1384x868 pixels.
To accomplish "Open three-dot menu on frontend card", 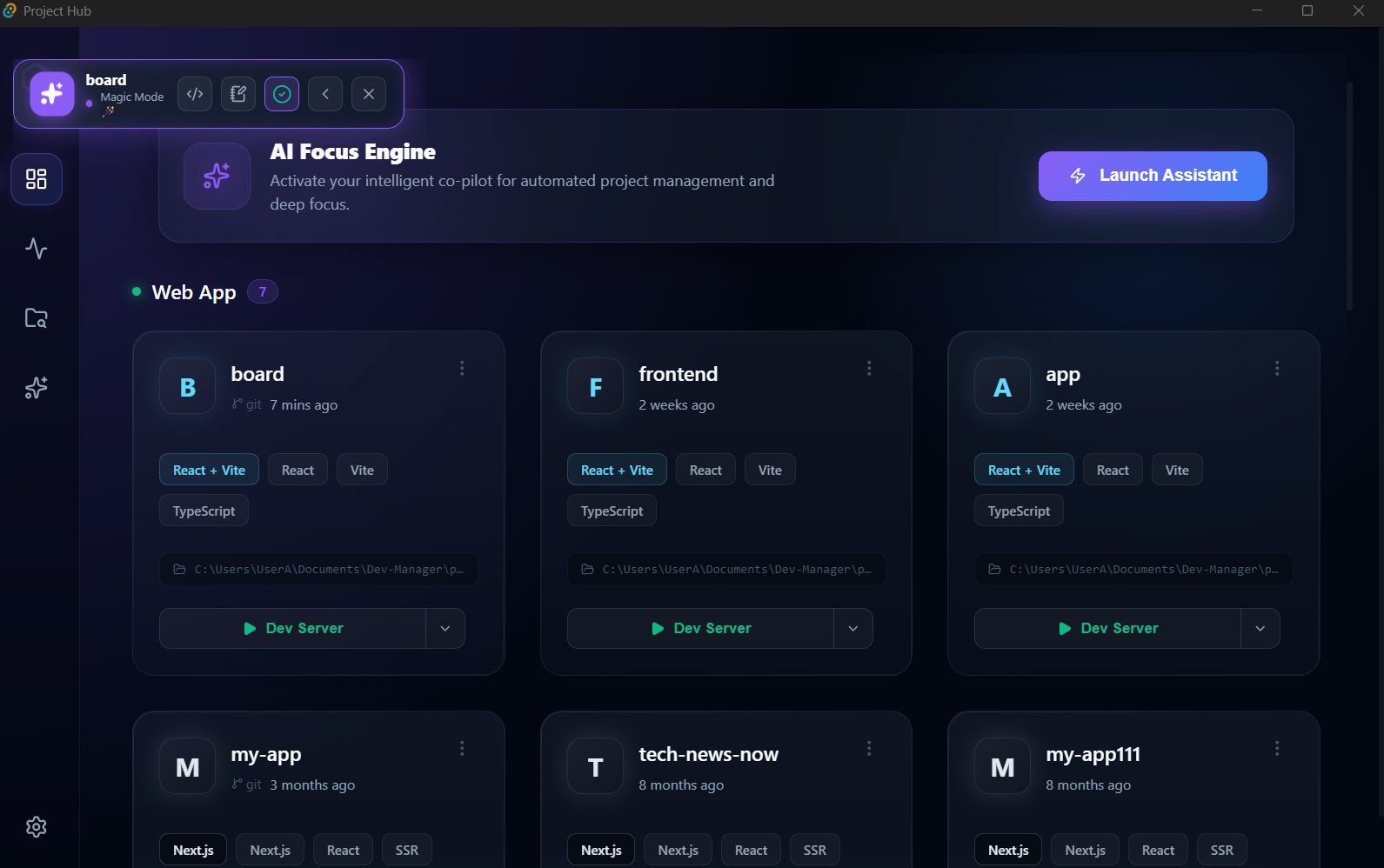I will (x=869, y=368).
